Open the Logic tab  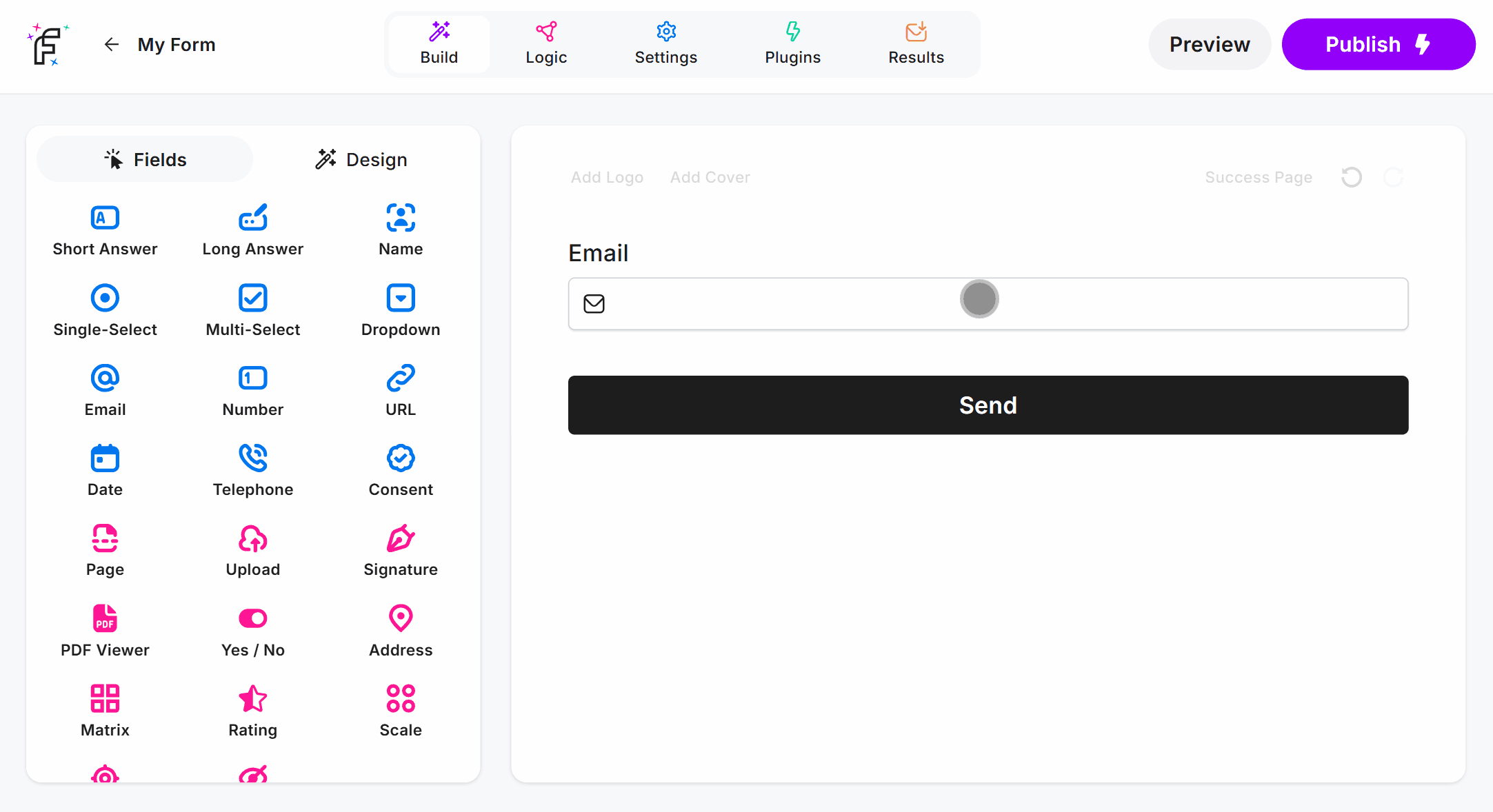(546, 44)
